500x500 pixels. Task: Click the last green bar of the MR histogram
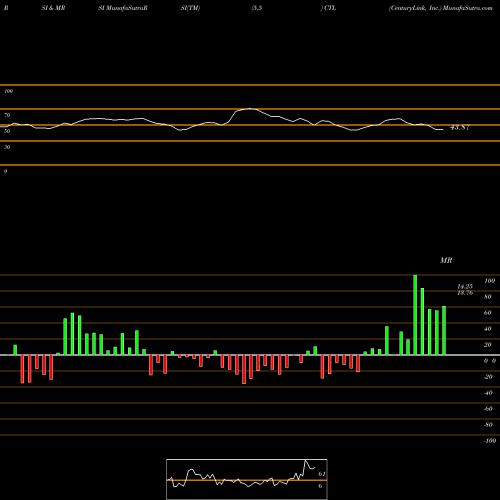(444, 331)
